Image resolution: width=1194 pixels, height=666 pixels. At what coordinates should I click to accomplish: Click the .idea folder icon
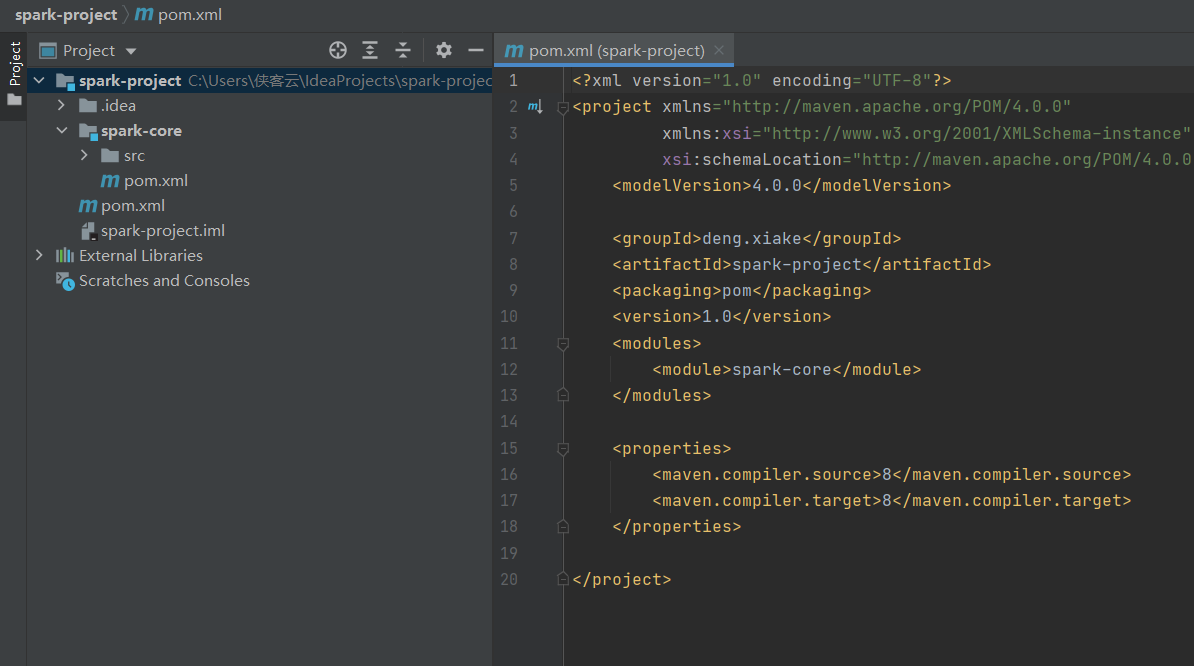point(88,105)
